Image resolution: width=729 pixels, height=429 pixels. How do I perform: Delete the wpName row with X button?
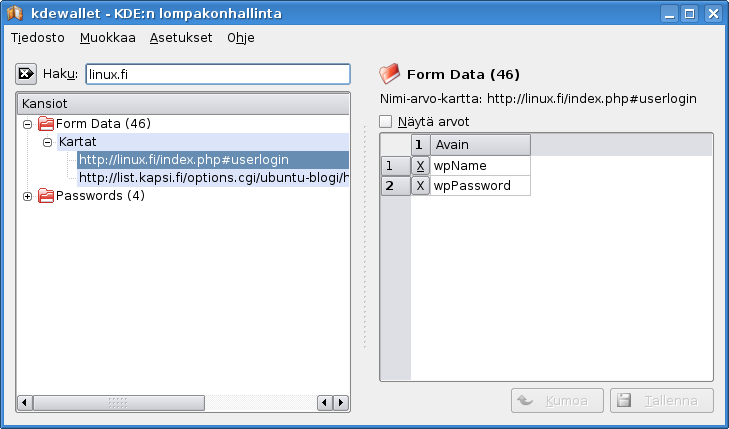point(421,166)
